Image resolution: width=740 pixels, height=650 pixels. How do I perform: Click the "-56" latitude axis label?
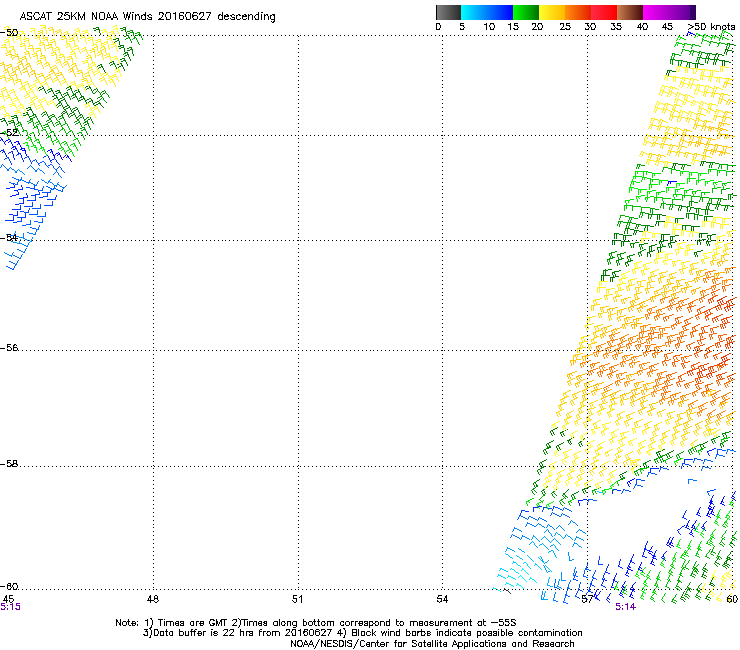coord(9,347)
